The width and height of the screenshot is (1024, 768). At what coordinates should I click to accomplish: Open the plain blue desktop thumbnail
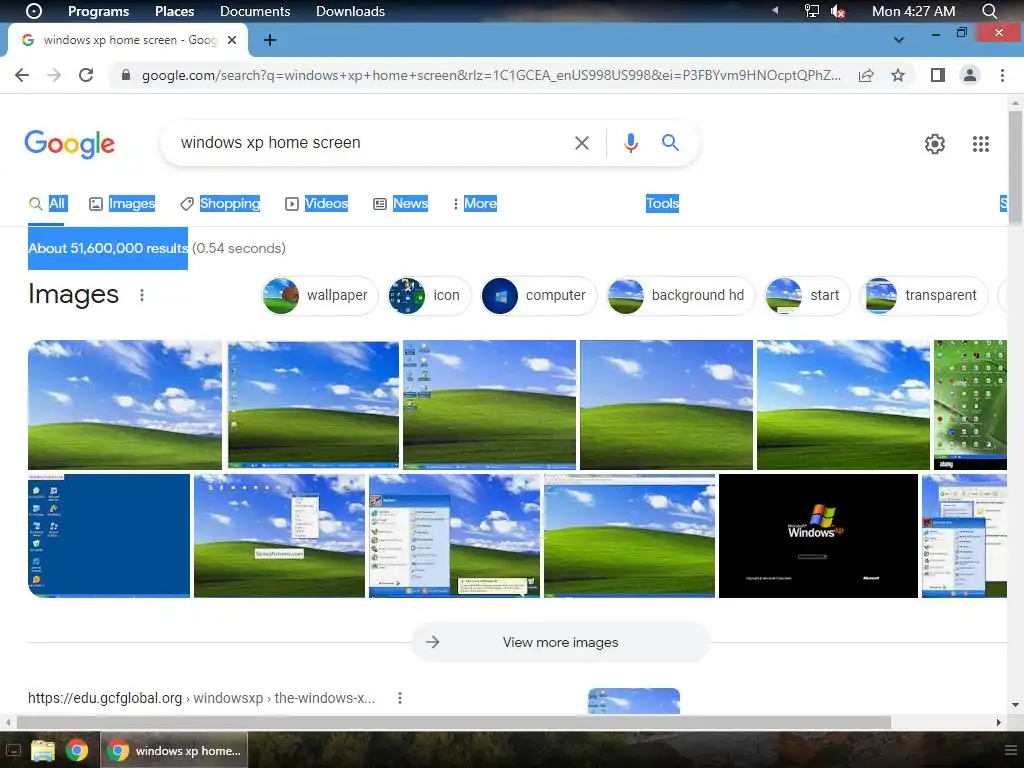click(109, 536)
